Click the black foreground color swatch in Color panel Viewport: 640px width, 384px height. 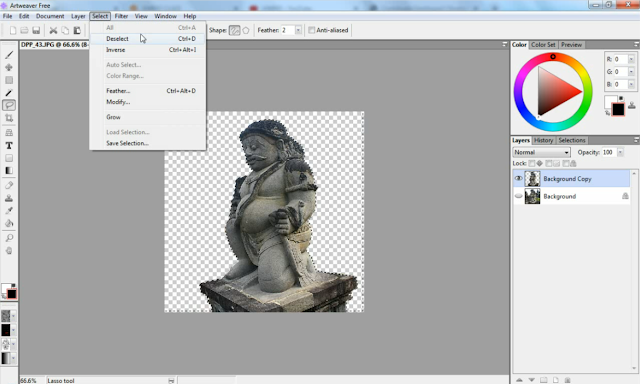tap(618, 109)
